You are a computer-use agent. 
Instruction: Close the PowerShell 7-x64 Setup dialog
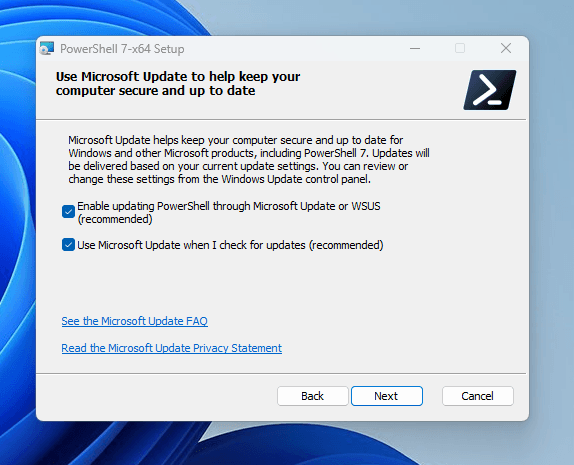506,48
